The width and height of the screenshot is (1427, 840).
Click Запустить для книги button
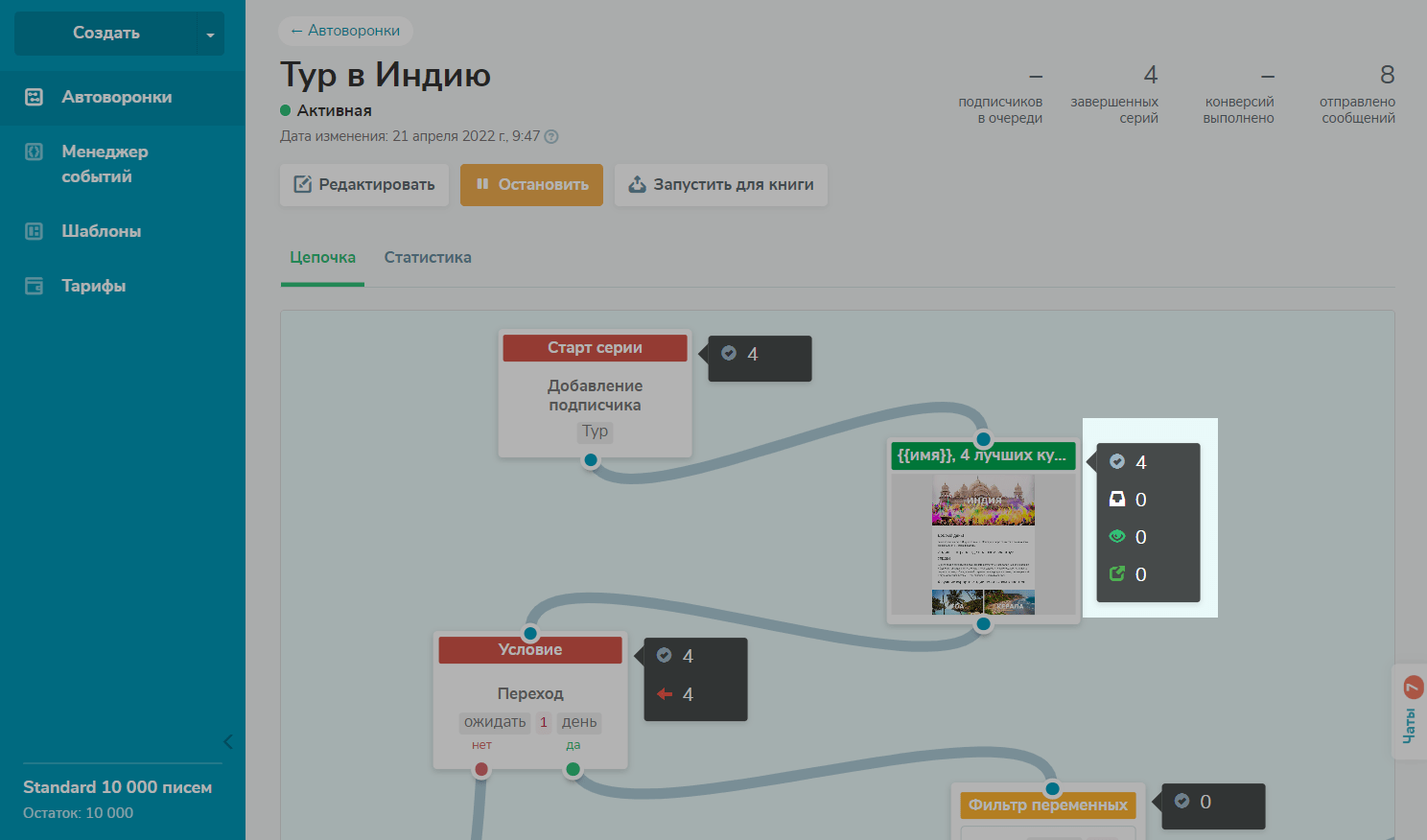coord(721,184)
